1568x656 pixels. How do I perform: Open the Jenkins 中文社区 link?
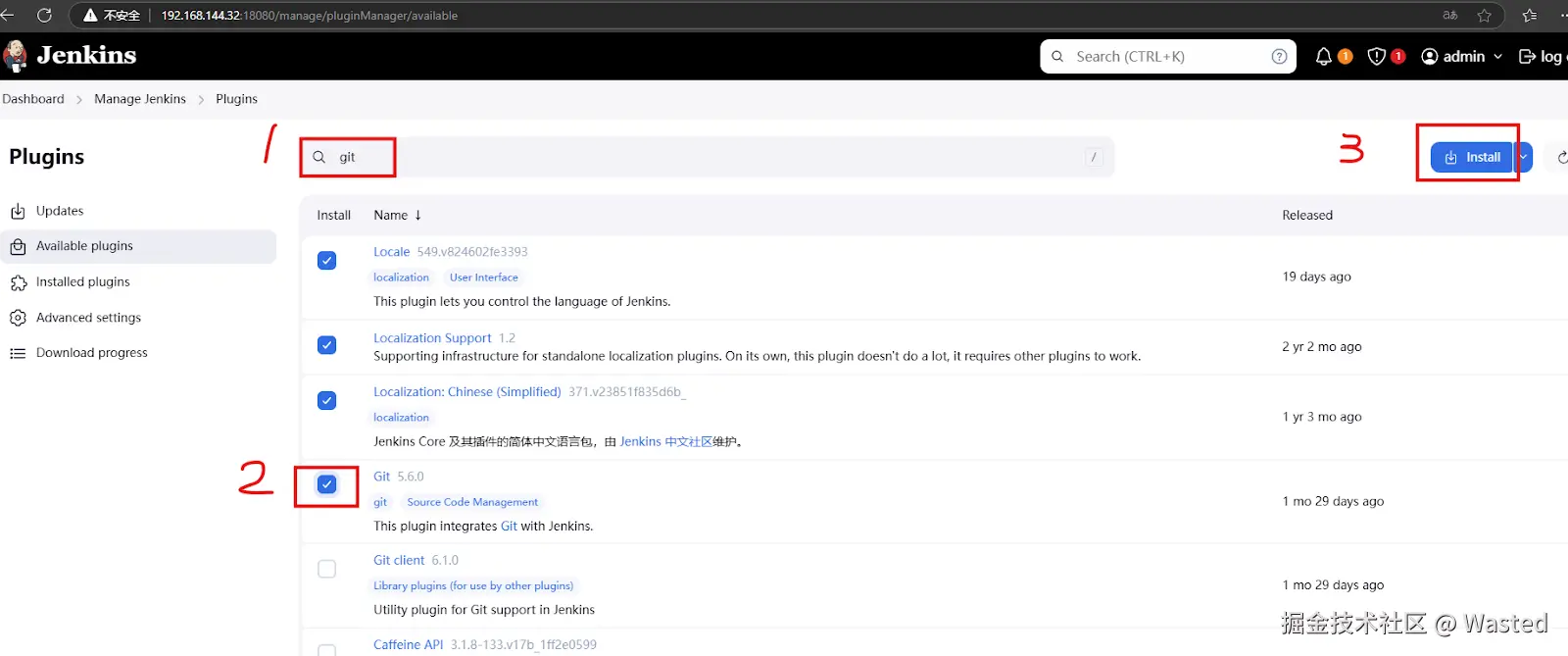(x=666, y=442)
